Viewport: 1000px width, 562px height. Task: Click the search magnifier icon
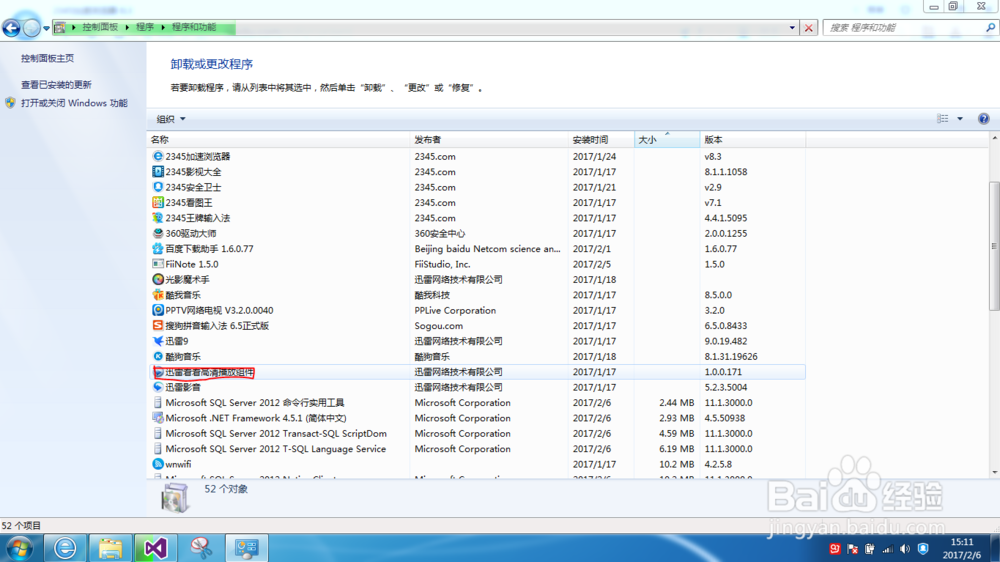(x=990, y=27)
